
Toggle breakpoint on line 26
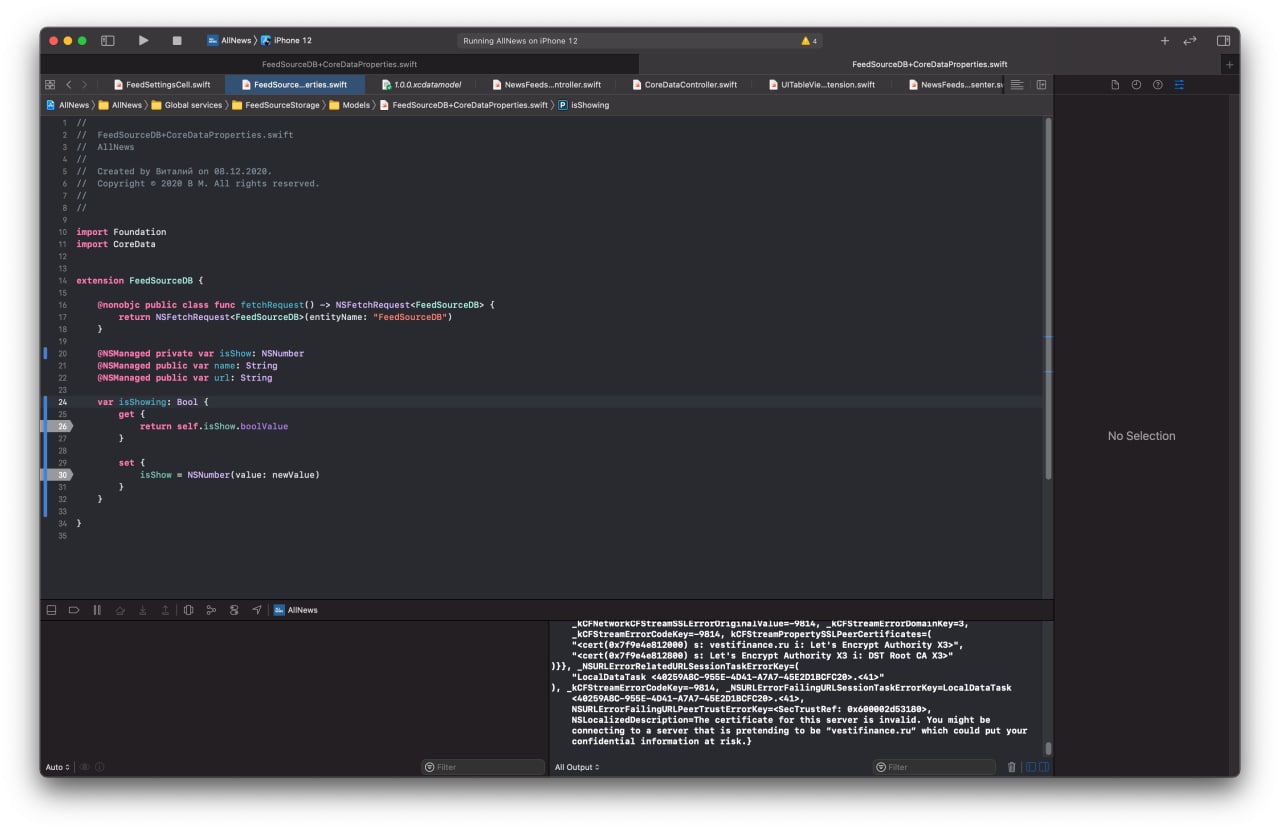(57, 426)
